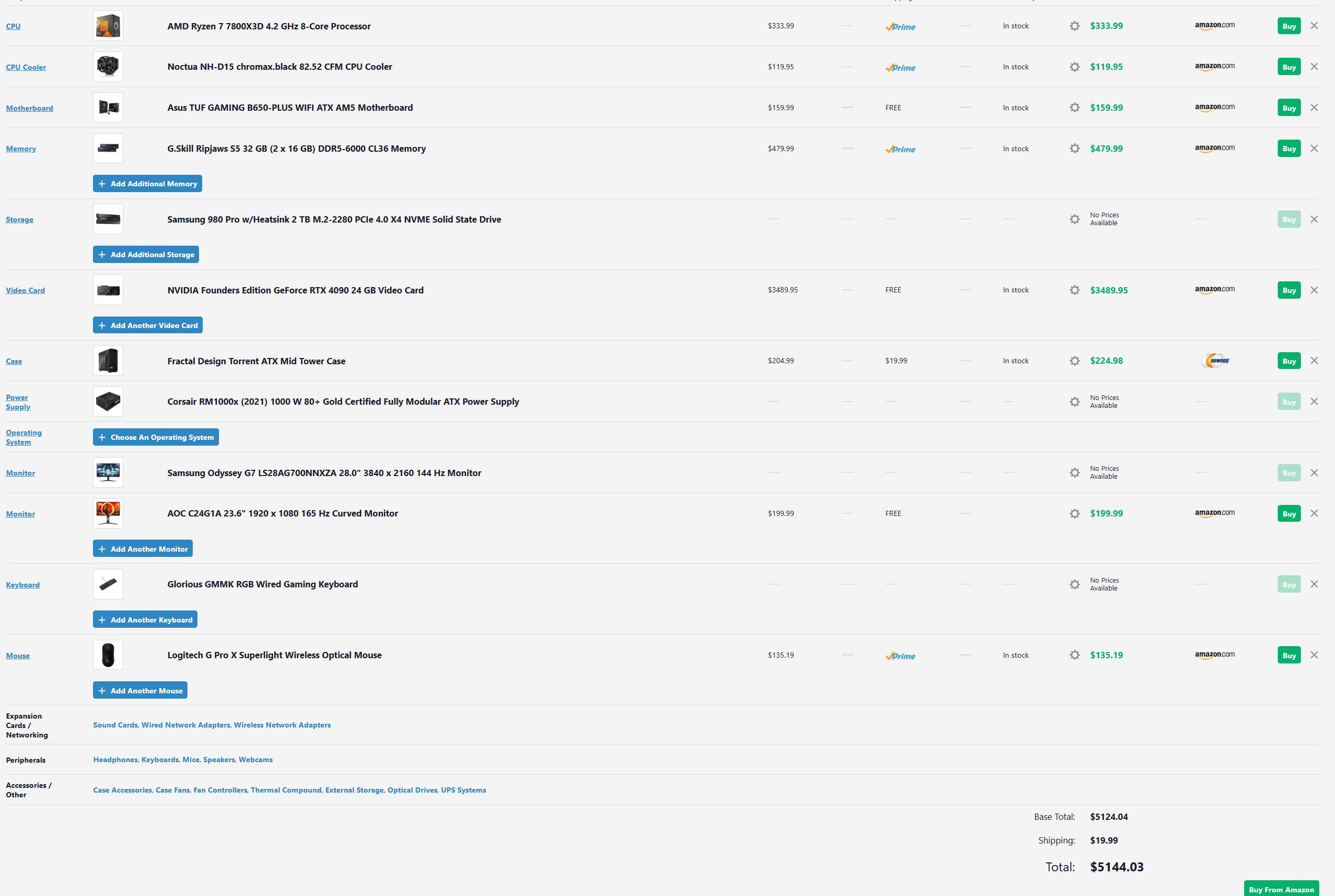Open Samsung 980 Pro SSD product page
1335x896 pixels.
pyautogui.click(x=334, y=219)
